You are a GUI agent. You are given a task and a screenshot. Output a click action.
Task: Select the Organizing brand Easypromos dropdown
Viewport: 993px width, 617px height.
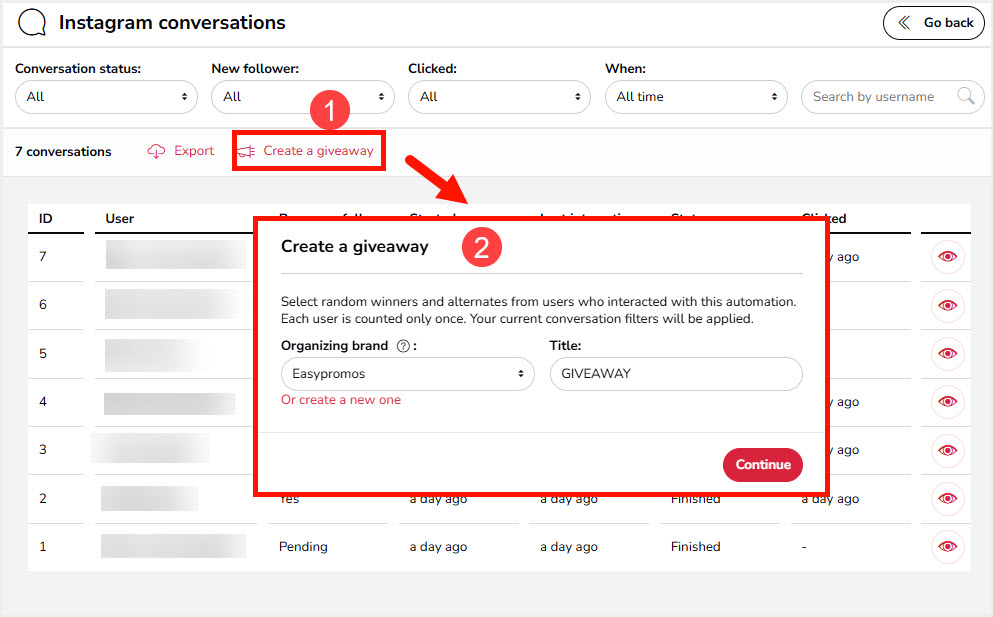[x=407, y=374]
